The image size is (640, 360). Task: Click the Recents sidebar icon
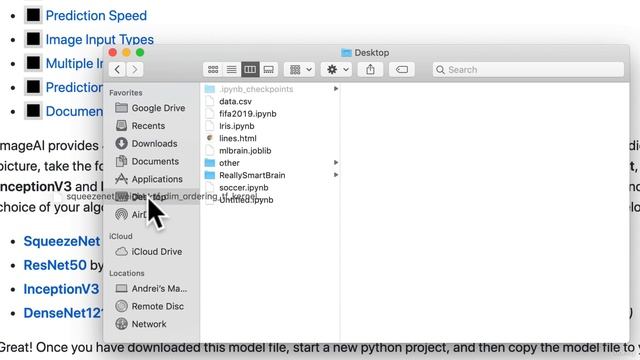[x=121, y=125]
